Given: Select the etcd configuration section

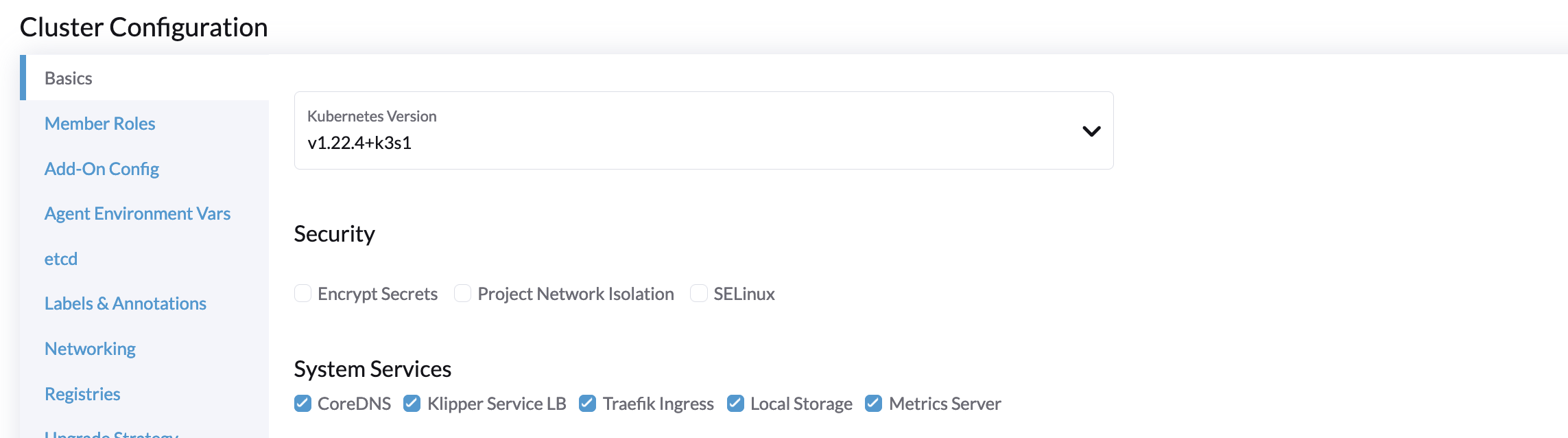Looking at the screenshot, I should tap(60, 258).
